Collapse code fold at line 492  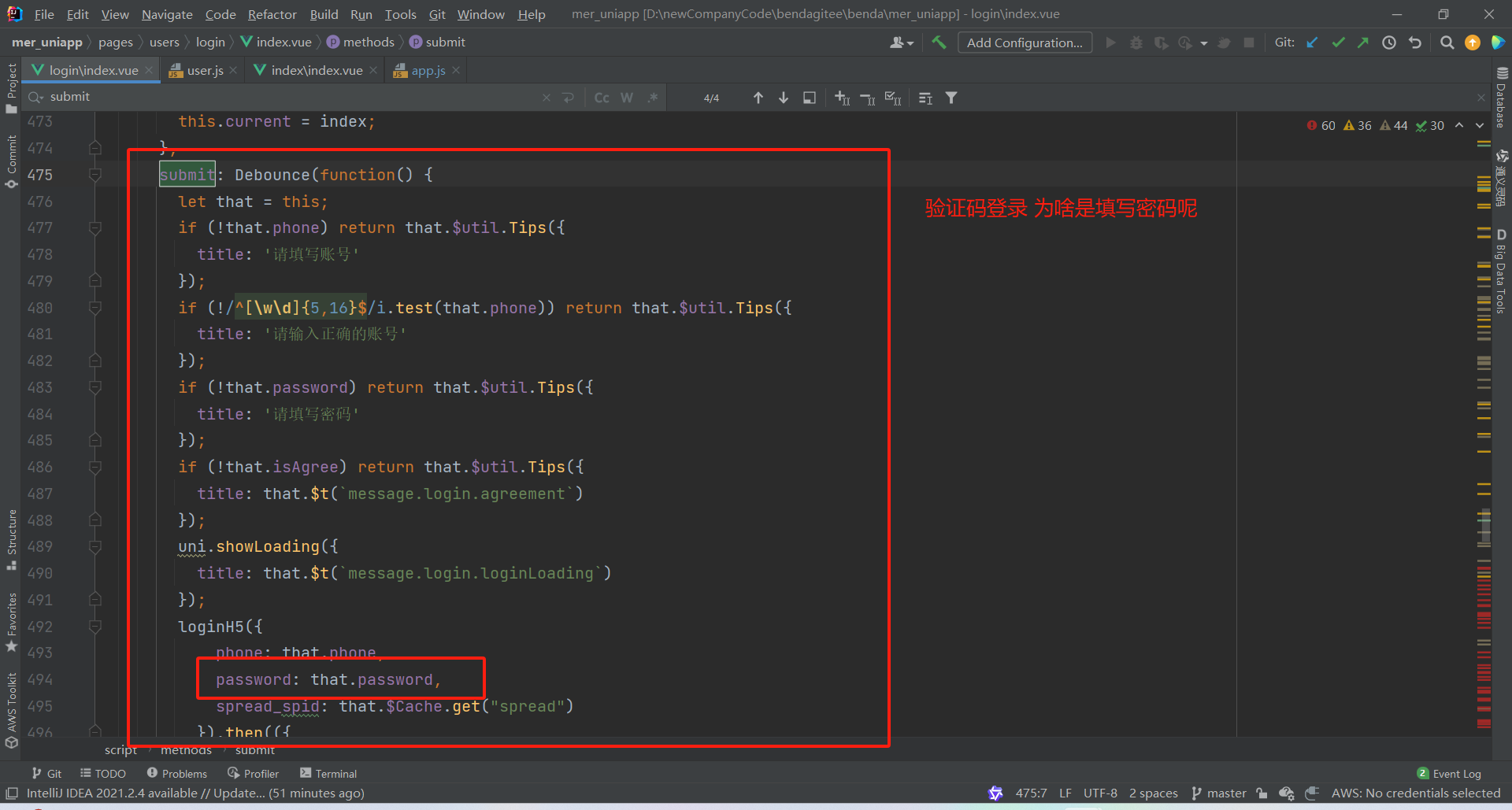(95, 627)
